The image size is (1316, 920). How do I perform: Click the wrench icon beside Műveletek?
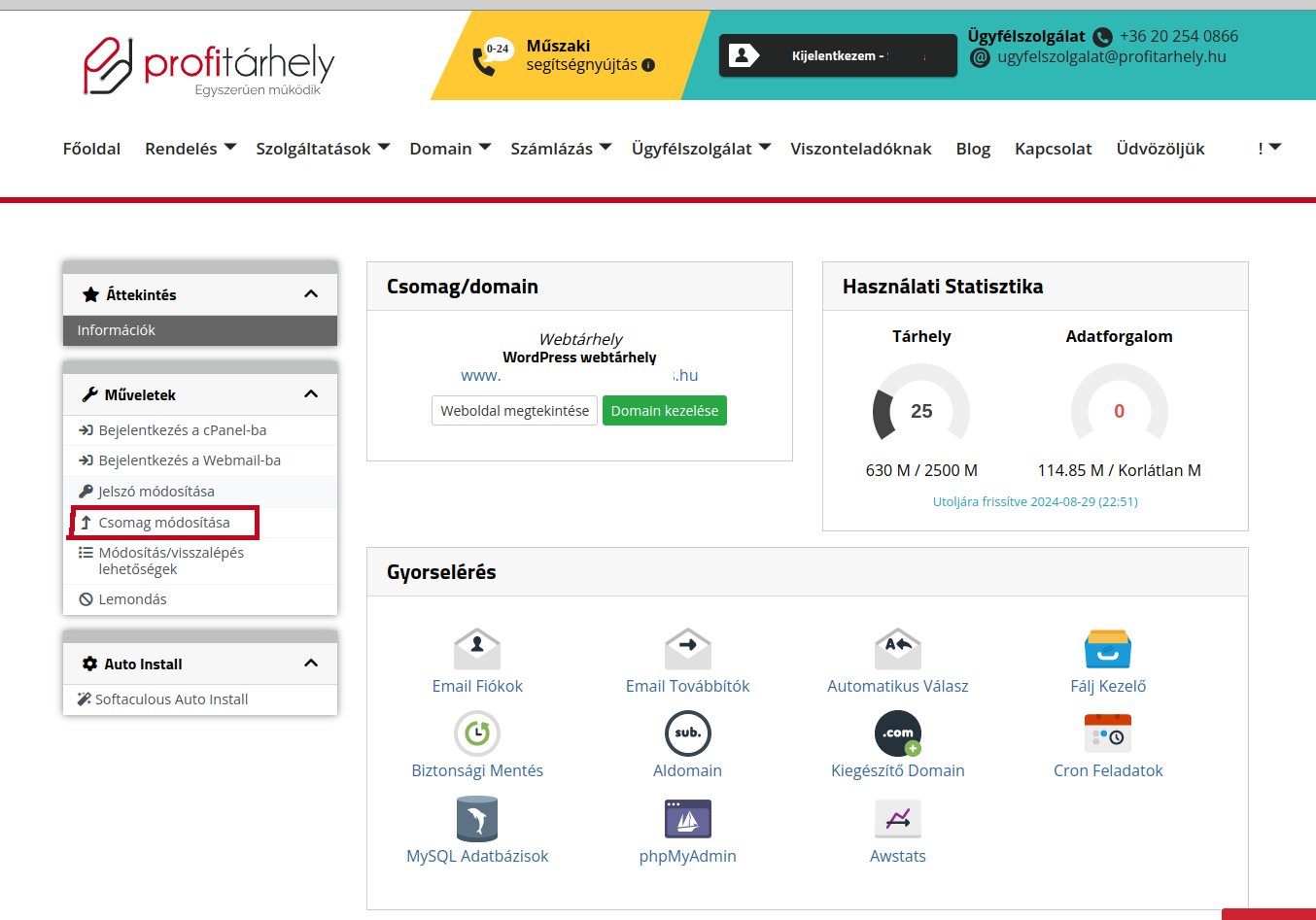[90, 394]
